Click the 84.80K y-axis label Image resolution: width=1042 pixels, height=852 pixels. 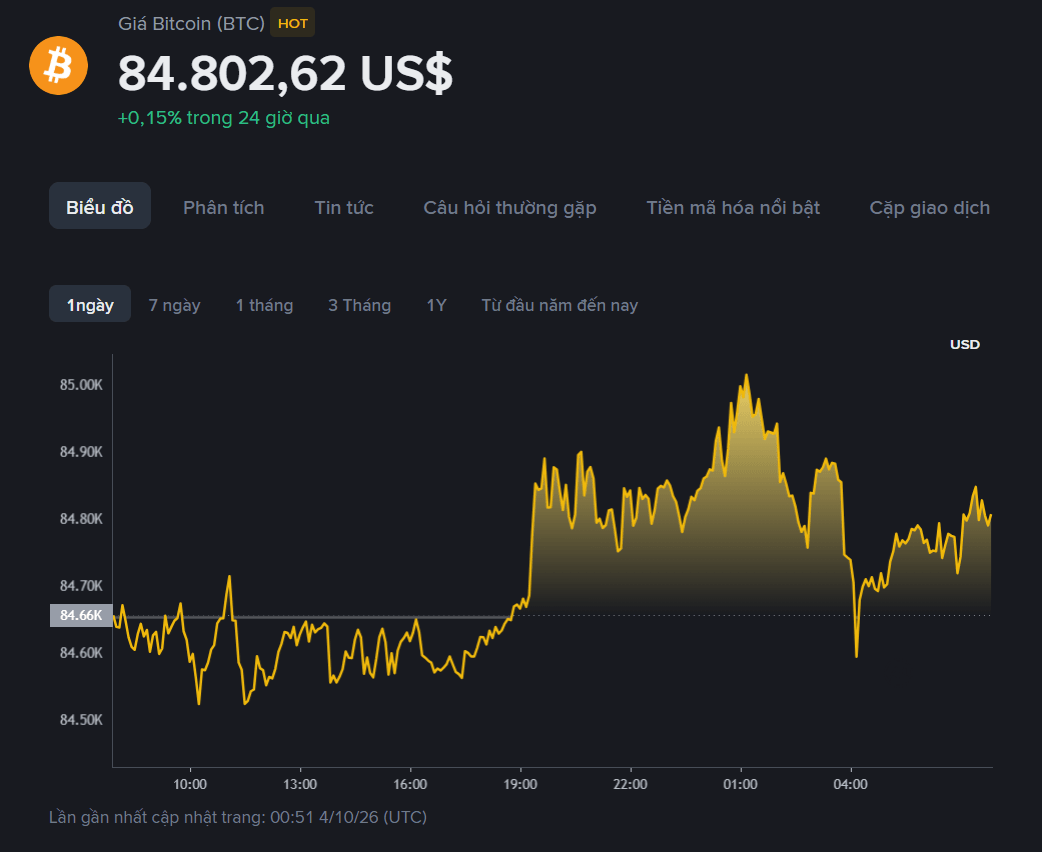pyautogui.click(x=81, y=518)
